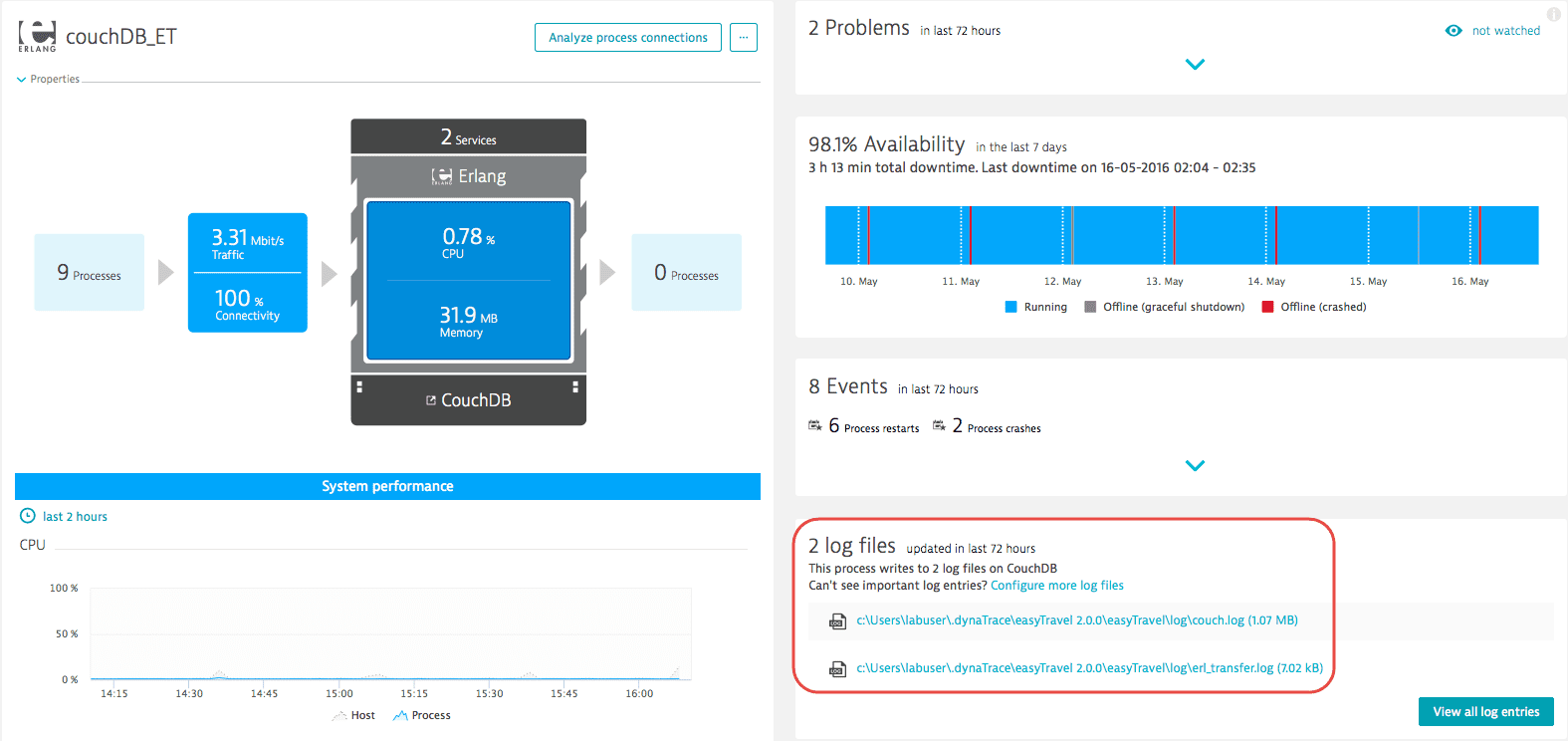Open the 9 Processes incoming tile

tap(90, 272)
